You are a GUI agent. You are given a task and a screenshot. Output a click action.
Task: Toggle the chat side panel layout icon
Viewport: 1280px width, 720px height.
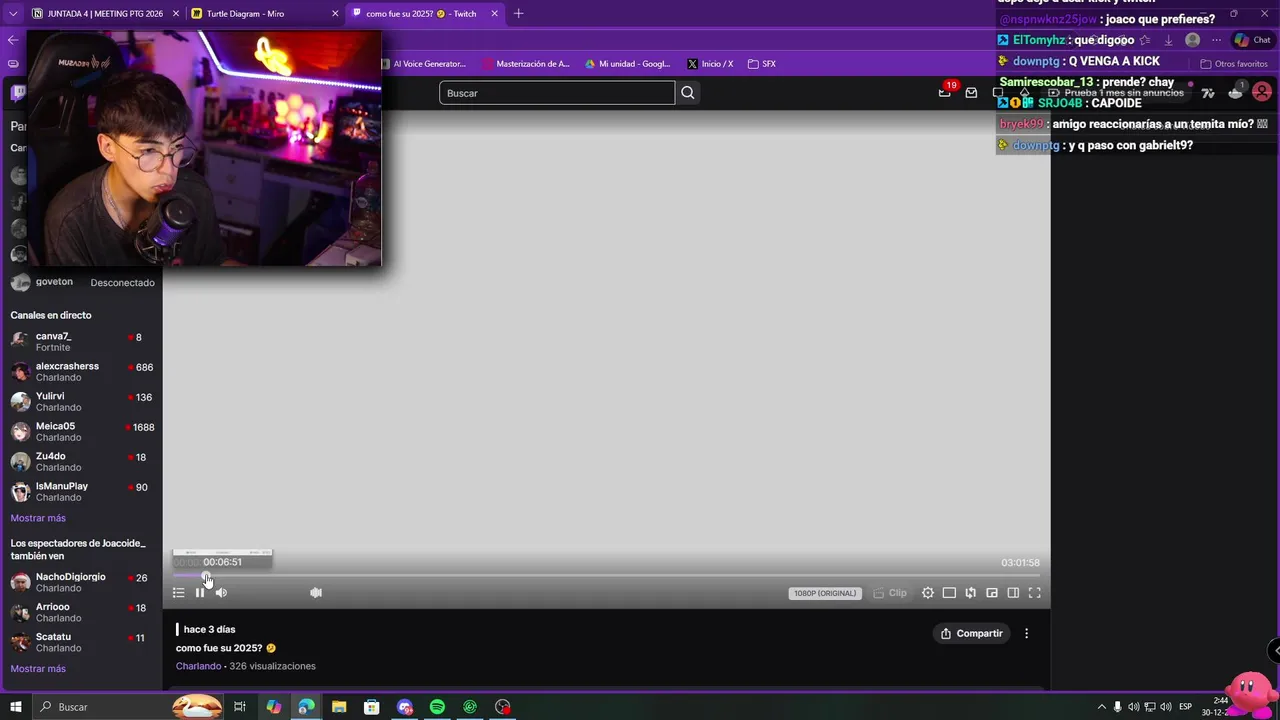click(x=1013, y=593)
